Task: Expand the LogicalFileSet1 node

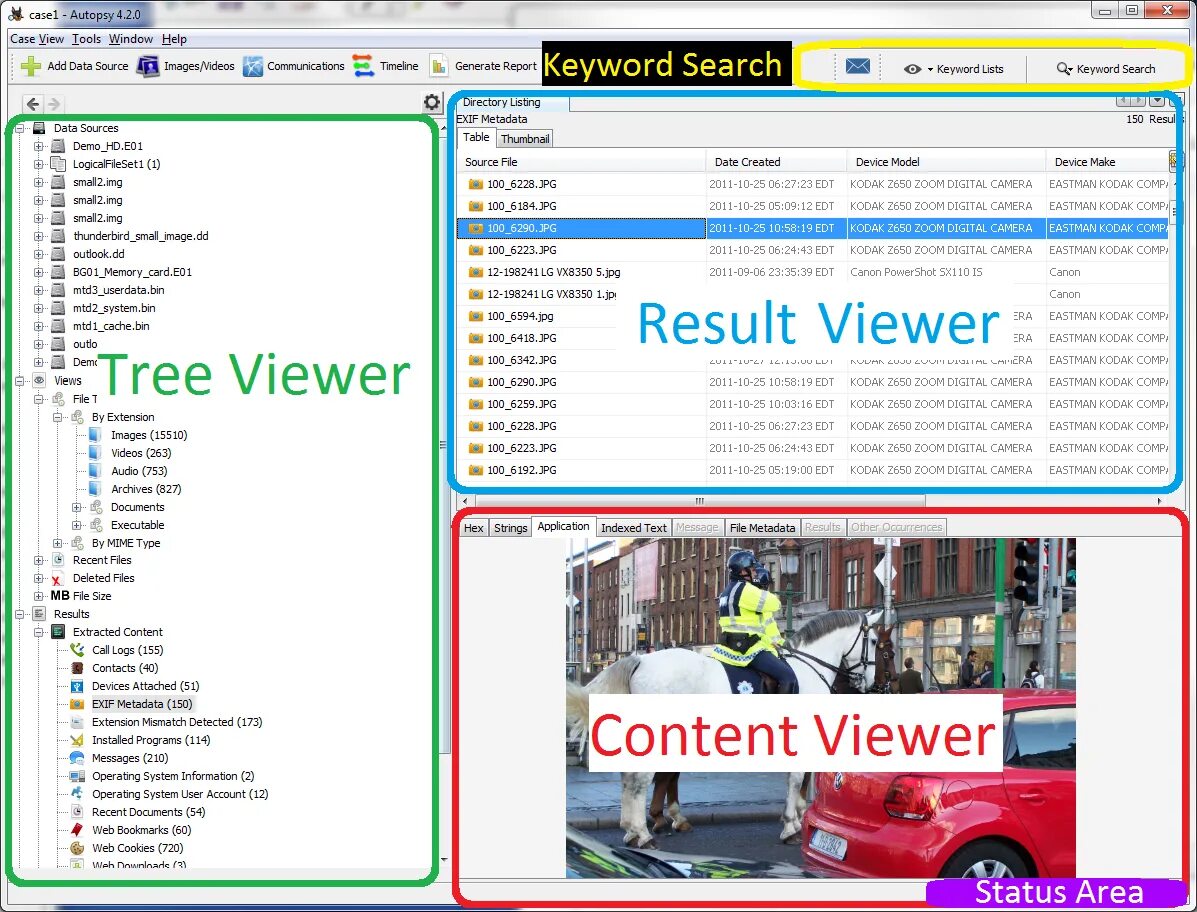Action: (x=38, y=164)
